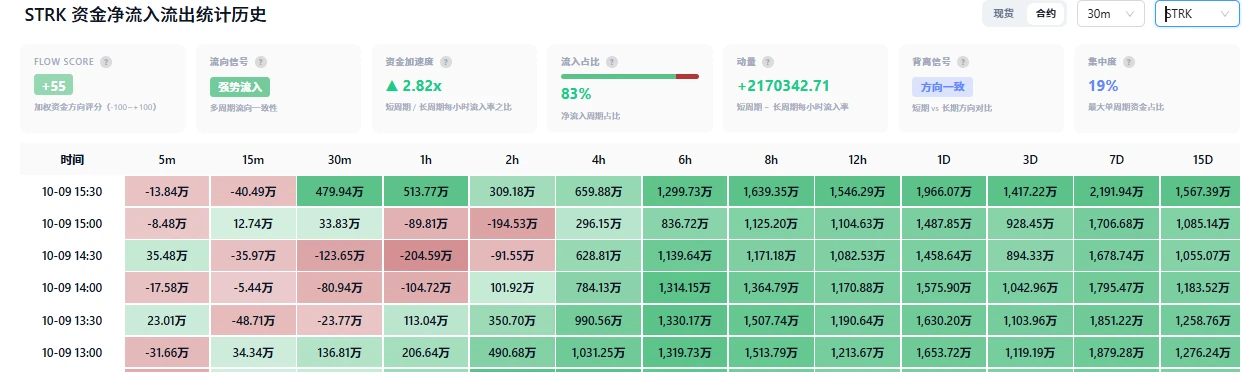The width and height of the screenshot is (1242, 372).
Task: Click the 2h column header
Action: pyautogui.click(x=512, y=160)
